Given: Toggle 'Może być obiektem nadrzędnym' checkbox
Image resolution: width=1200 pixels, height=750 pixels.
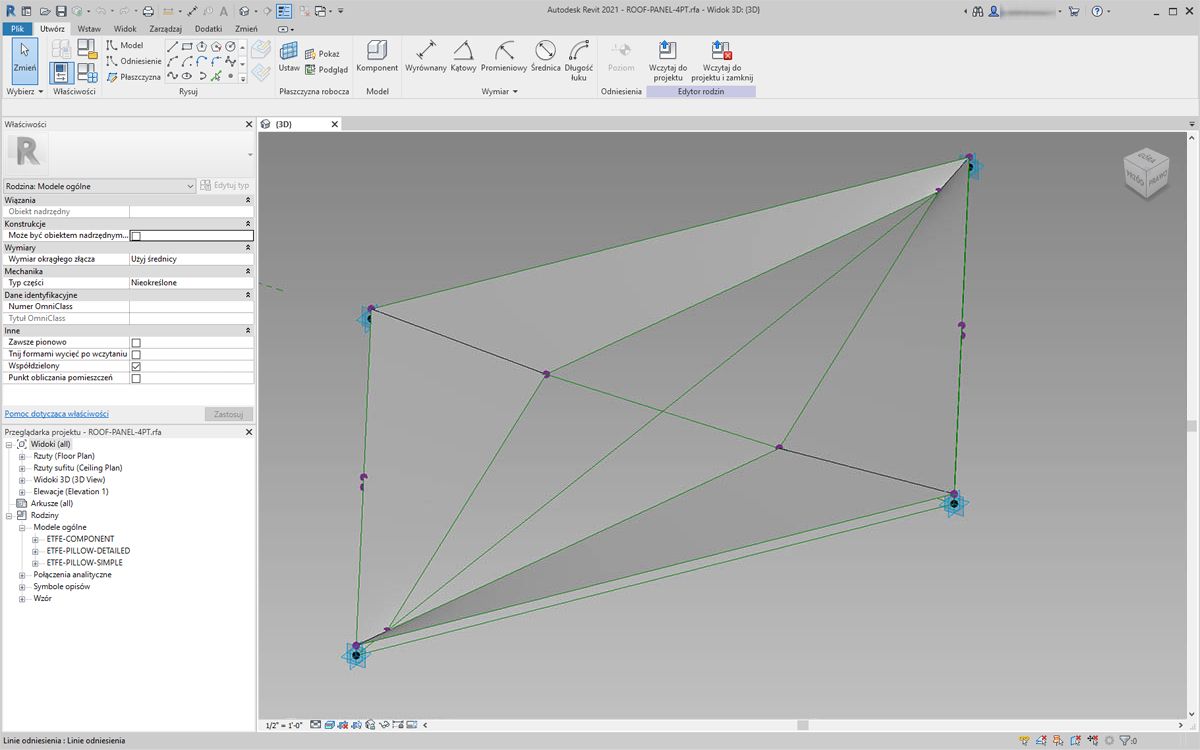Looking at the screenshot, I should point(136,236).
